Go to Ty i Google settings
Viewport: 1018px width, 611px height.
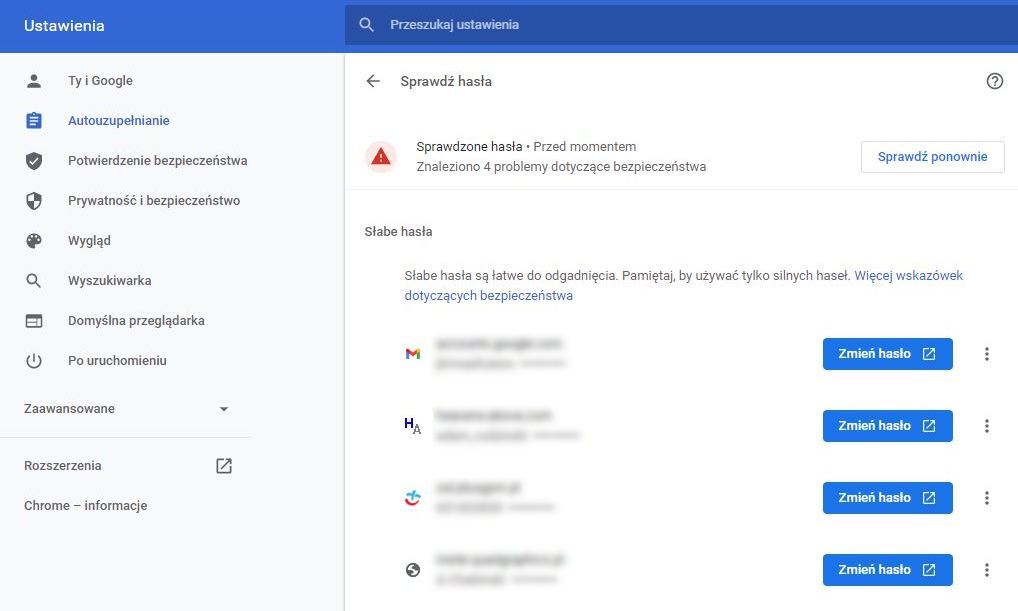tap(100, 81)
